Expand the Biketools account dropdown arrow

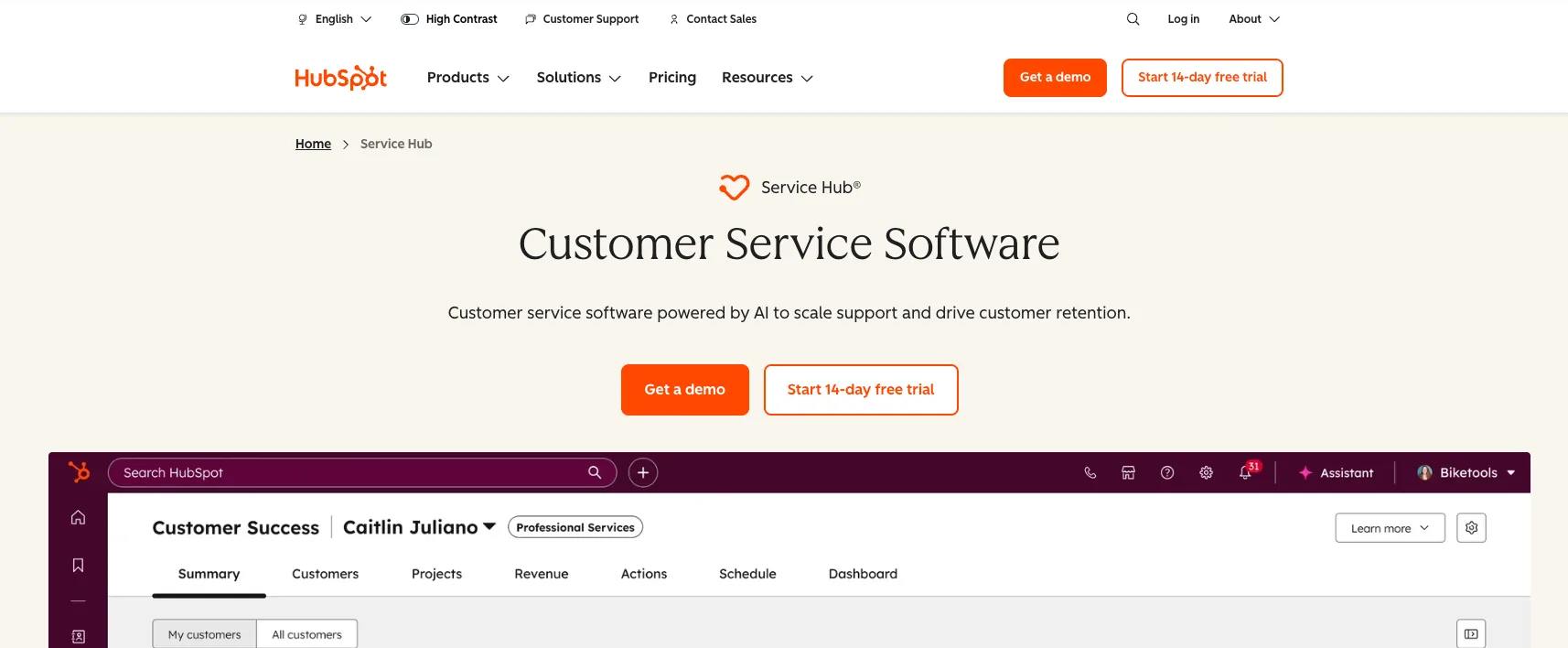point(1511,473)
